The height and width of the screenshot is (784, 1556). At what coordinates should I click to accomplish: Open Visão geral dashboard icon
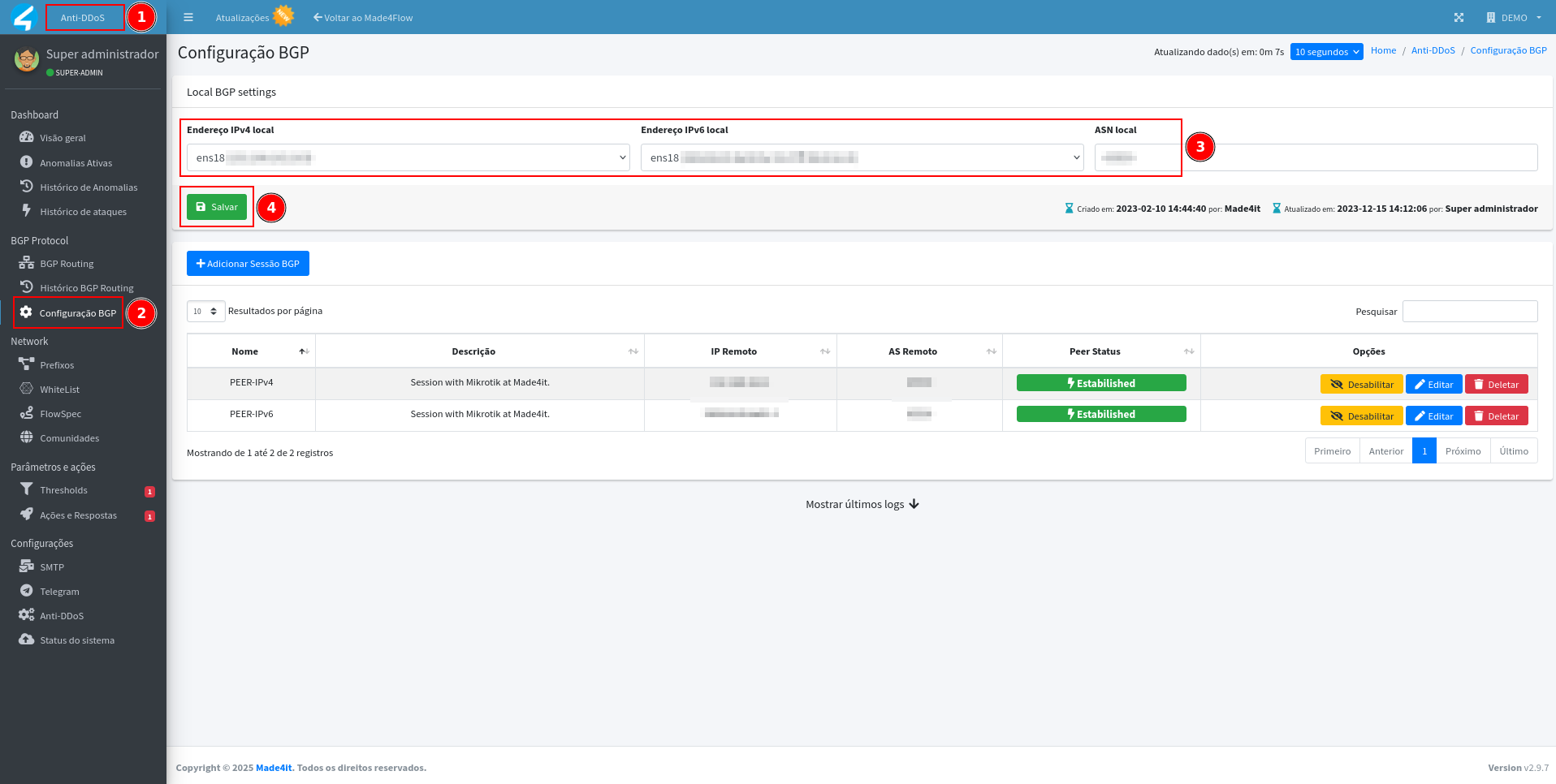point(27,137)
